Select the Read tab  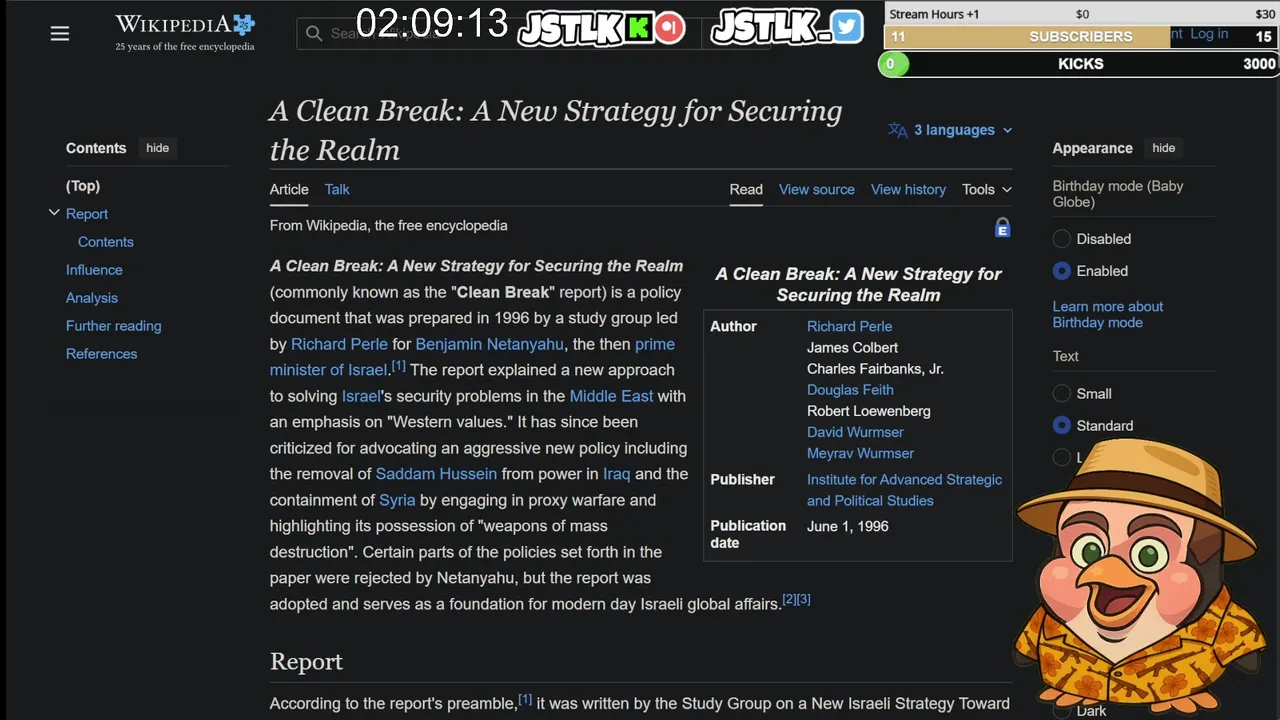click(x=746, y=189)
